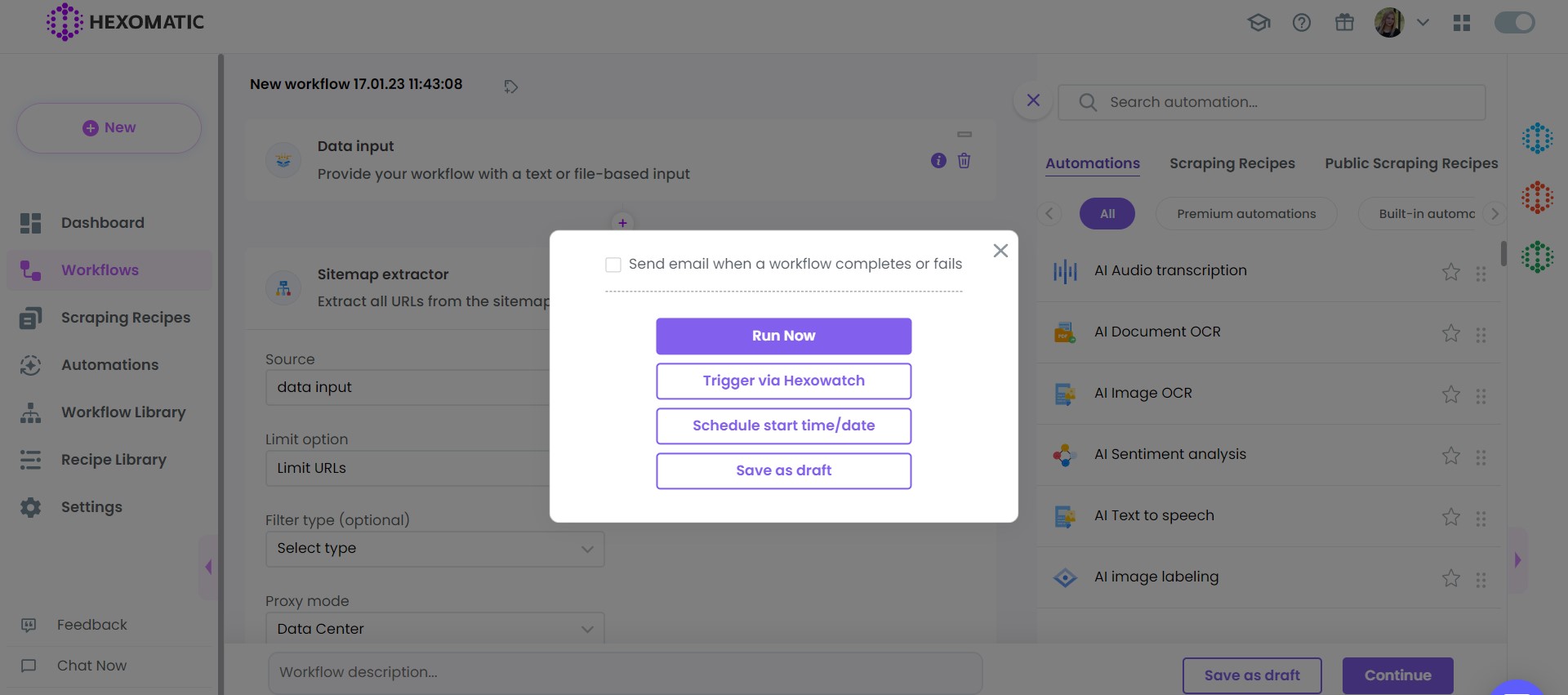Open the Proxy mode Data Center dropdown
This screenshot has width=1568, height=695.
click(x=434, y=629)
